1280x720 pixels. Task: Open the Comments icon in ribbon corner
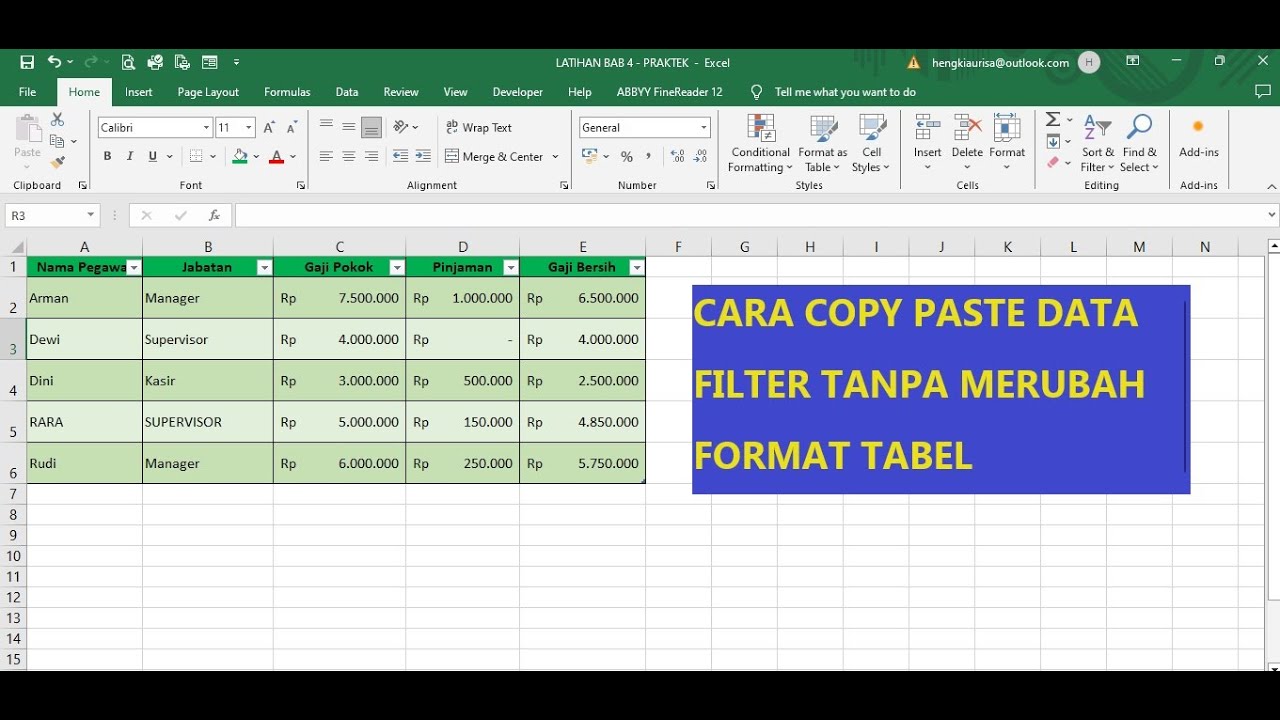[x=1262, y=91]
